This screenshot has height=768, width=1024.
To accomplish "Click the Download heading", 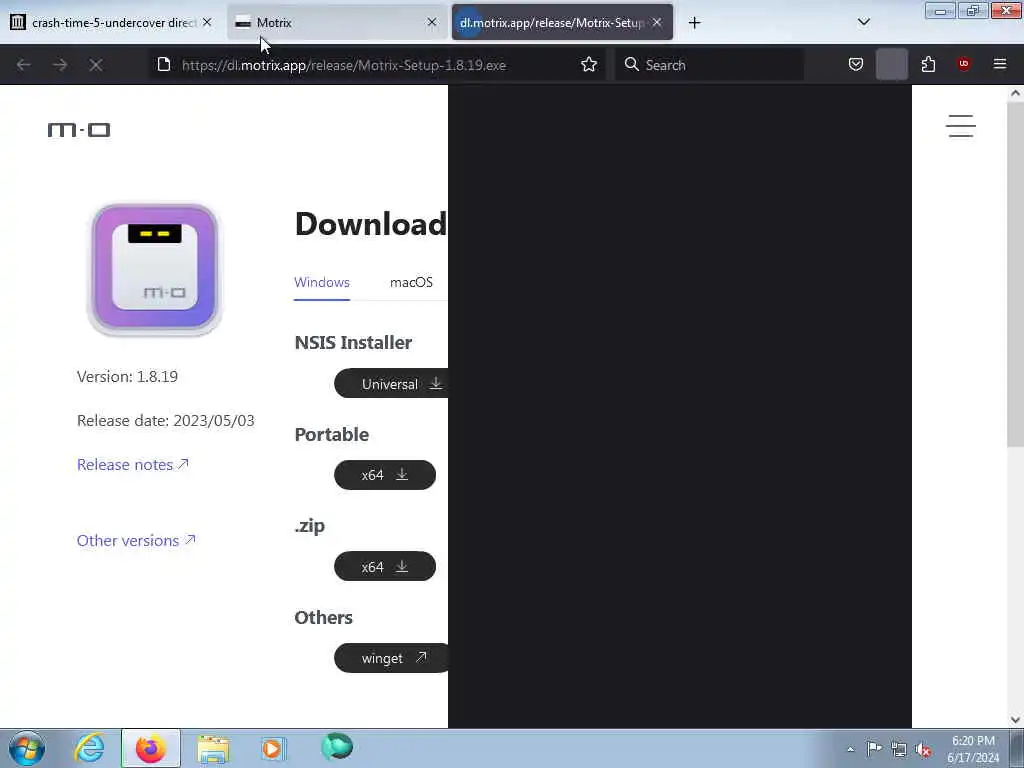I will [x=371, y=224].
